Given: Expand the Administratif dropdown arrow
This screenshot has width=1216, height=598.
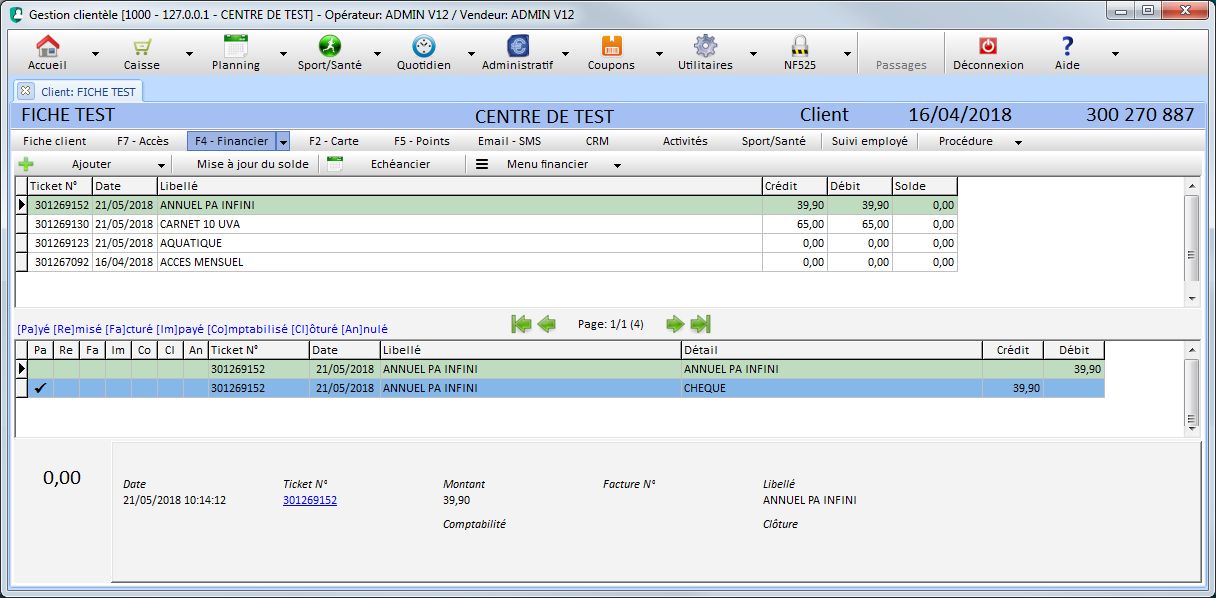Looking at the screenshot, I should click(565, 53).
